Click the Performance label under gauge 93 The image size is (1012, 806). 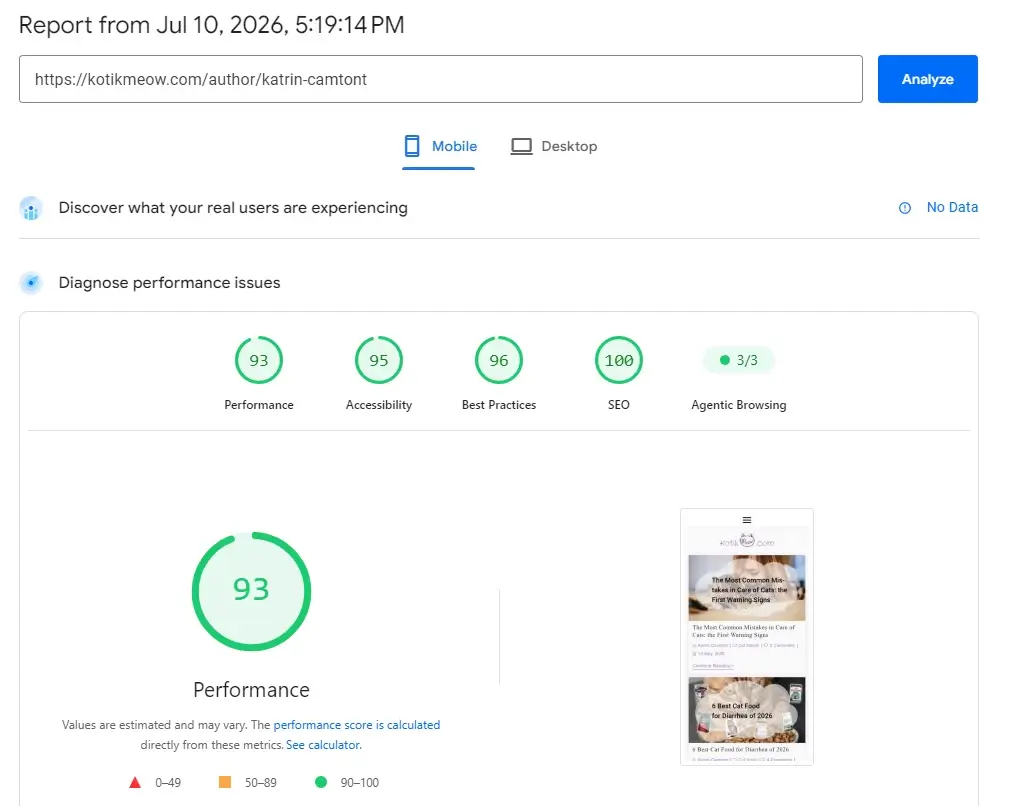(259, 405)
